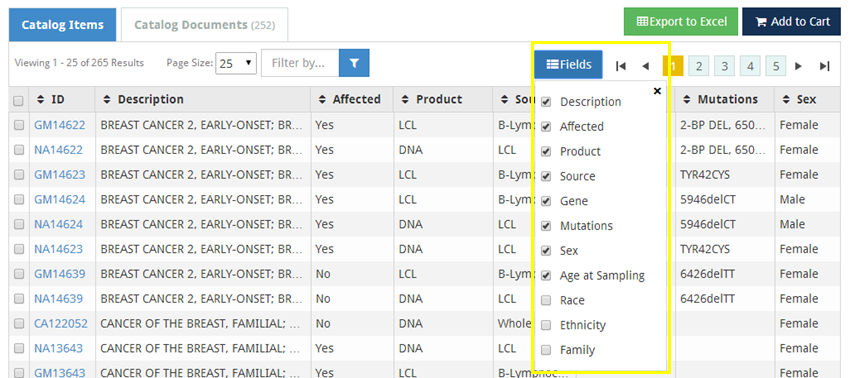Open catalog item NA14622 link
This screenshot has height=378, width=850.
click(59, 150)
